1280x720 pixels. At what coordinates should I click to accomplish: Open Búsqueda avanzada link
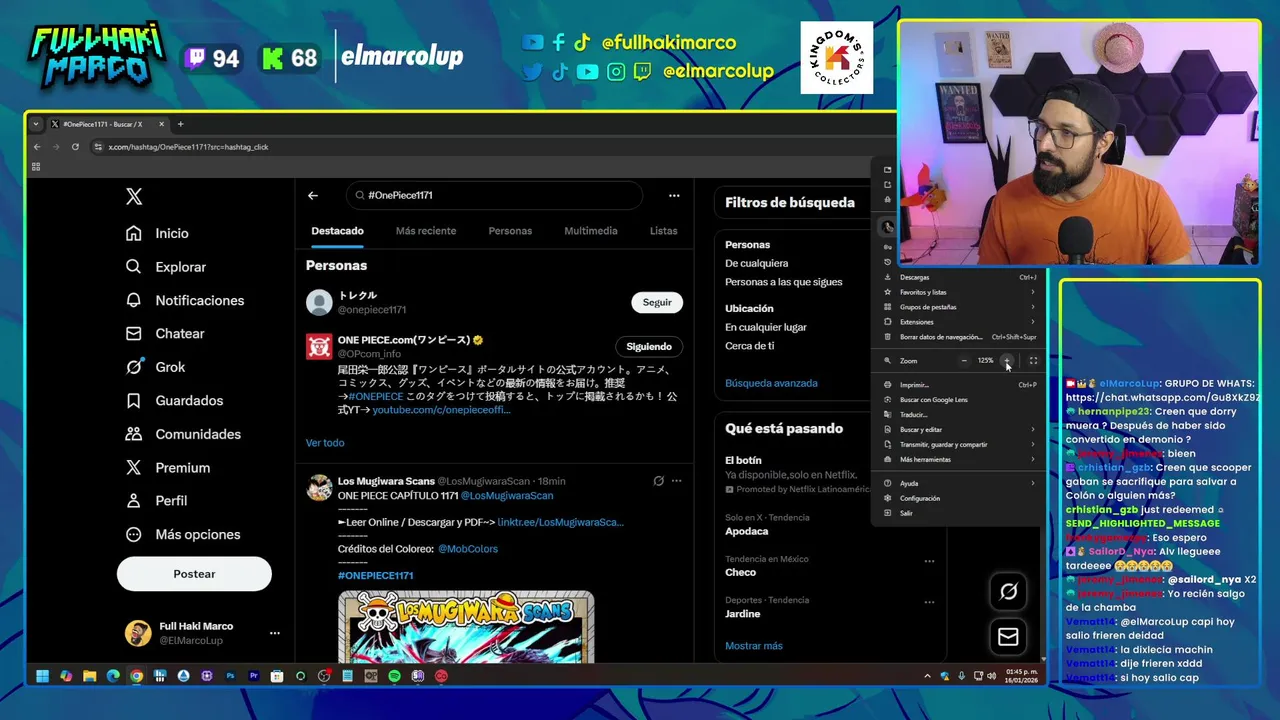click(771, 383)
